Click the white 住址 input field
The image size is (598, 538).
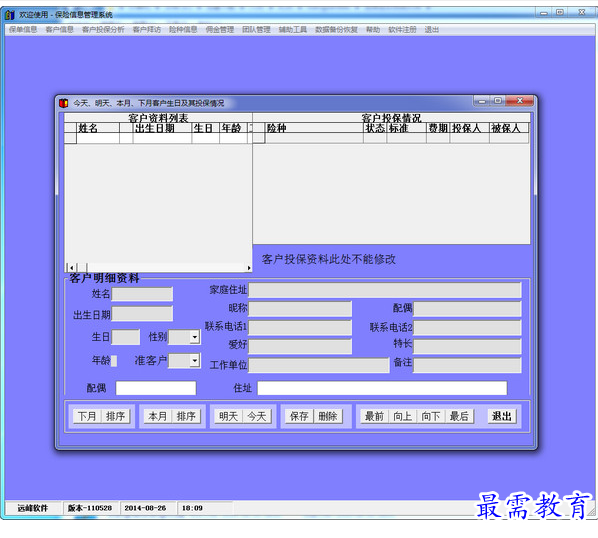(382, 388)
